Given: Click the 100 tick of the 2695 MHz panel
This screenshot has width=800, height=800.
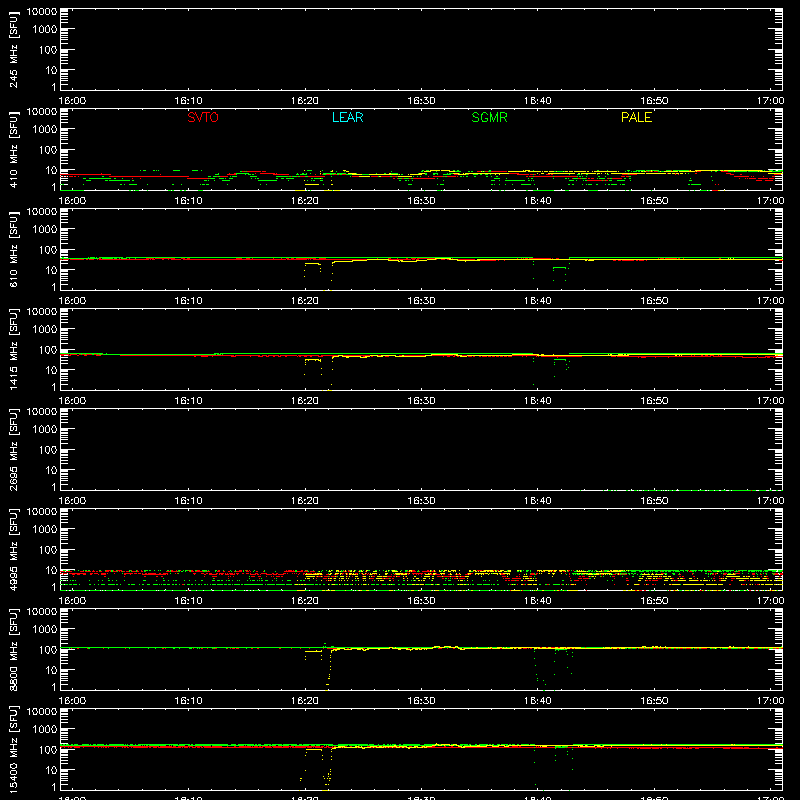Looking at the screenshot, I should coord(48,450).
